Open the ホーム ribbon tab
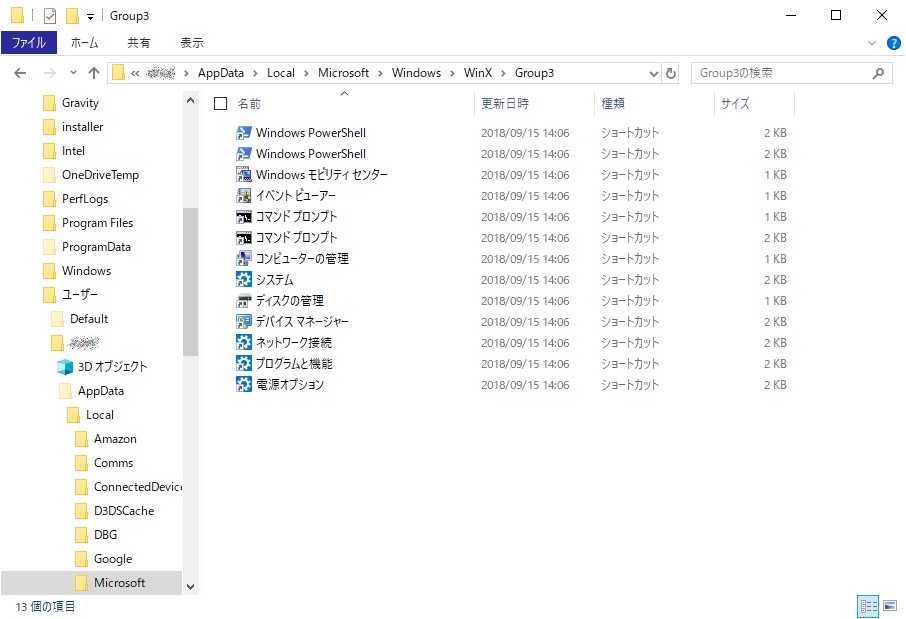Screen dimensions: 906x619 [x=84, y=43]
